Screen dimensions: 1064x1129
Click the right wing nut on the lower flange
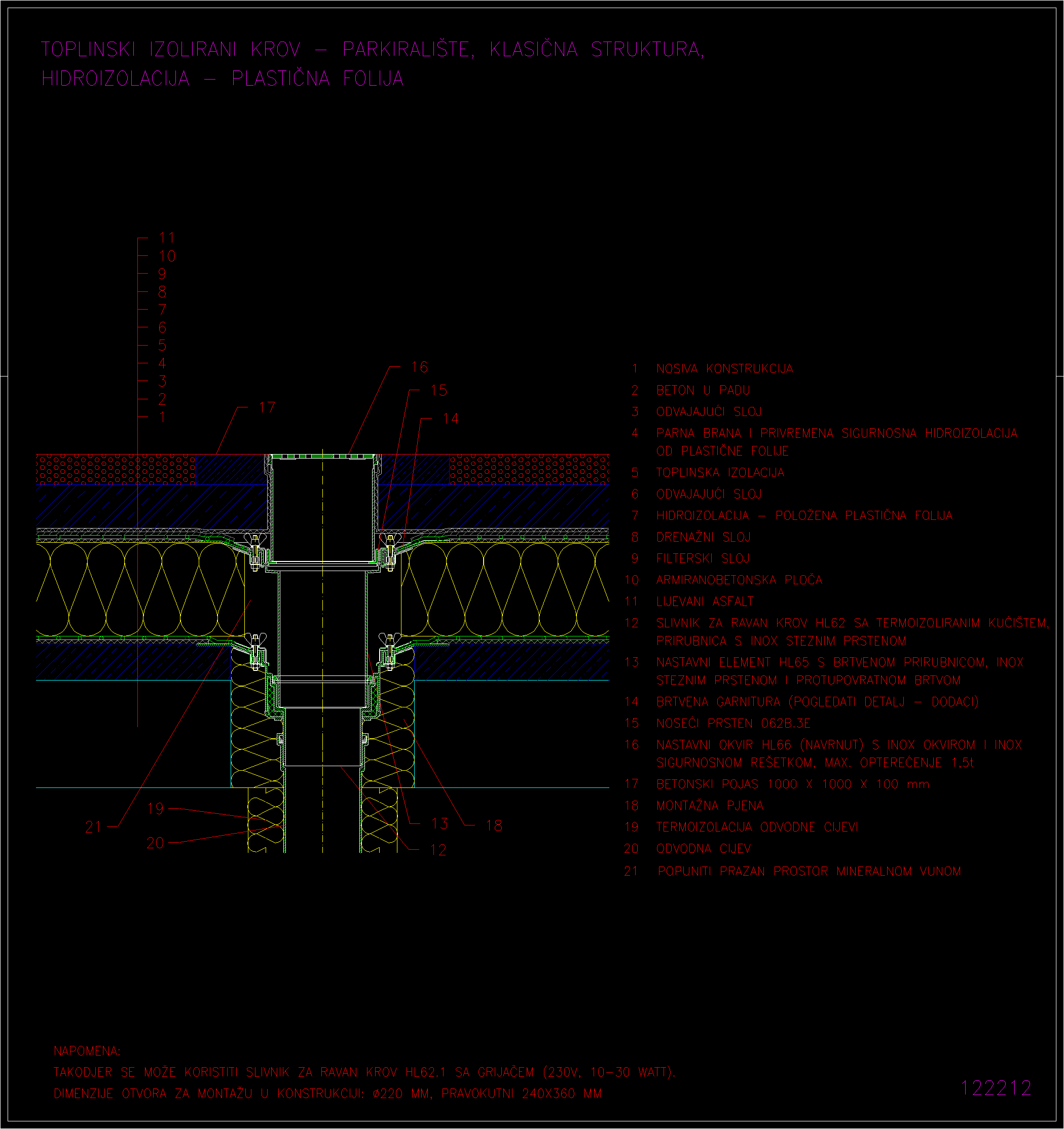tap(390, 640)
